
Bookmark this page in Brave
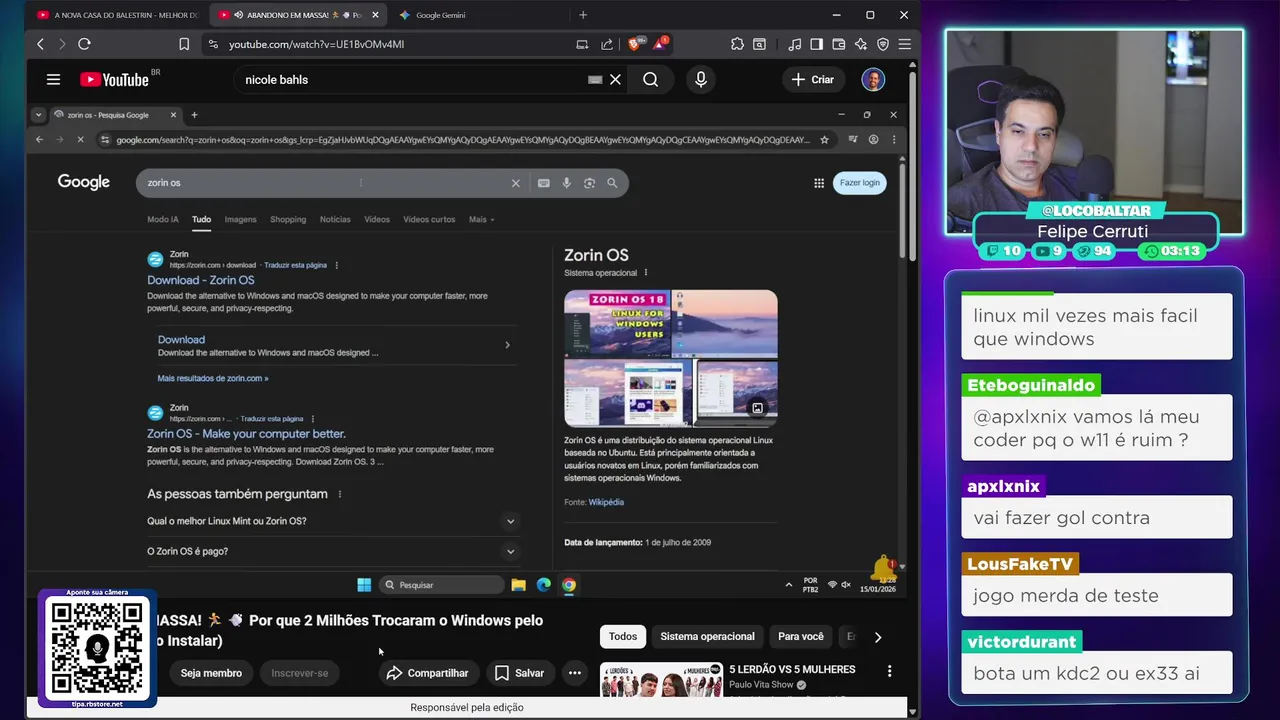click(184, 44)
